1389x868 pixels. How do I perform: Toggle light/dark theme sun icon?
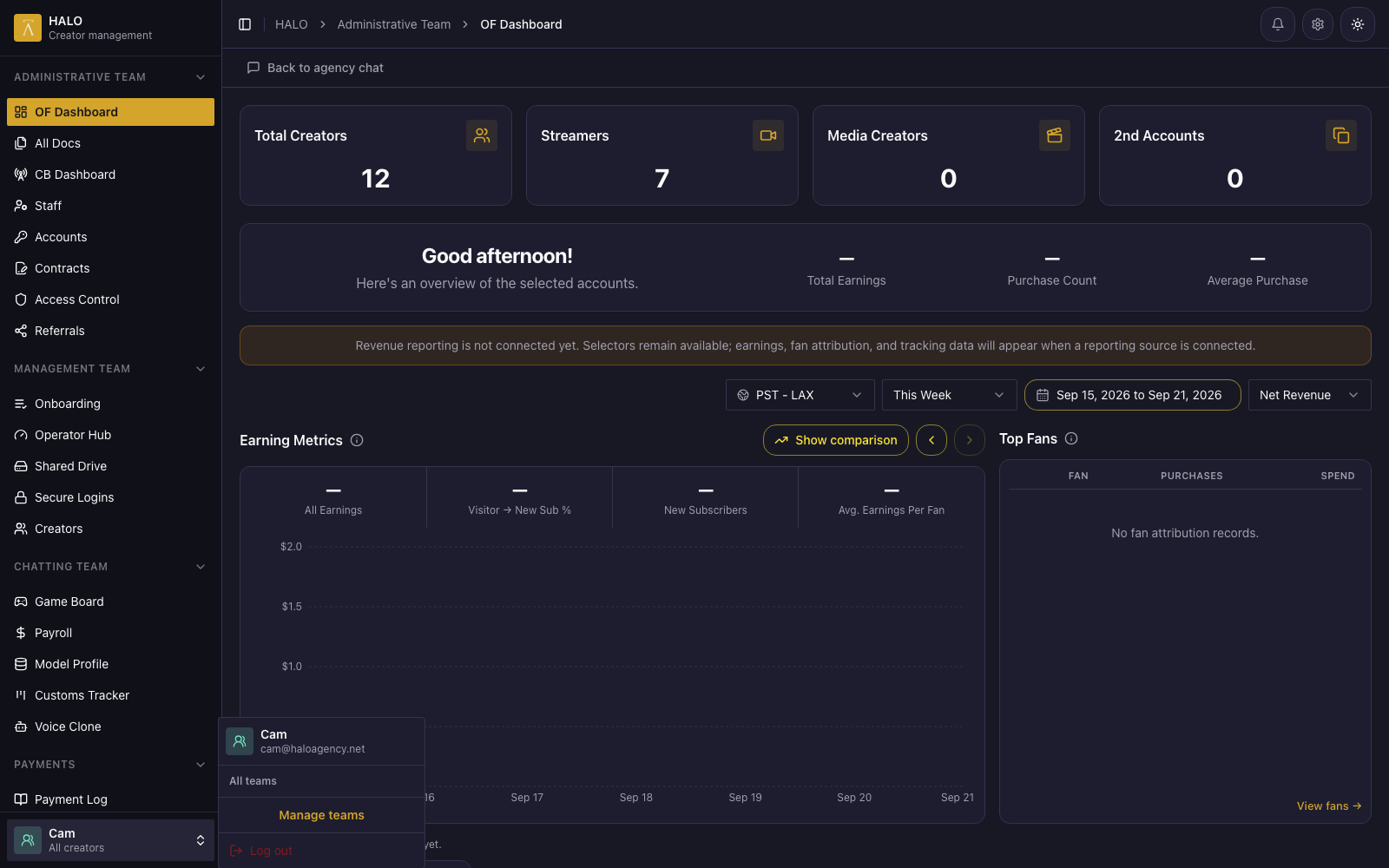(x=1358, y=24)
